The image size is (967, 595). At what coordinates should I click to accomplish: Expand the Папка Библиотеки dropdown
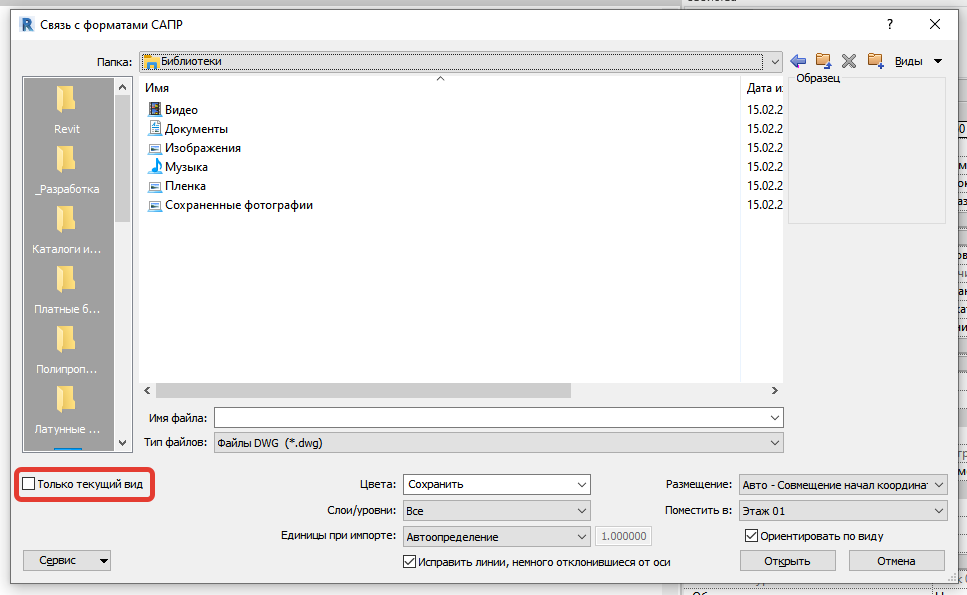point(775,61)
